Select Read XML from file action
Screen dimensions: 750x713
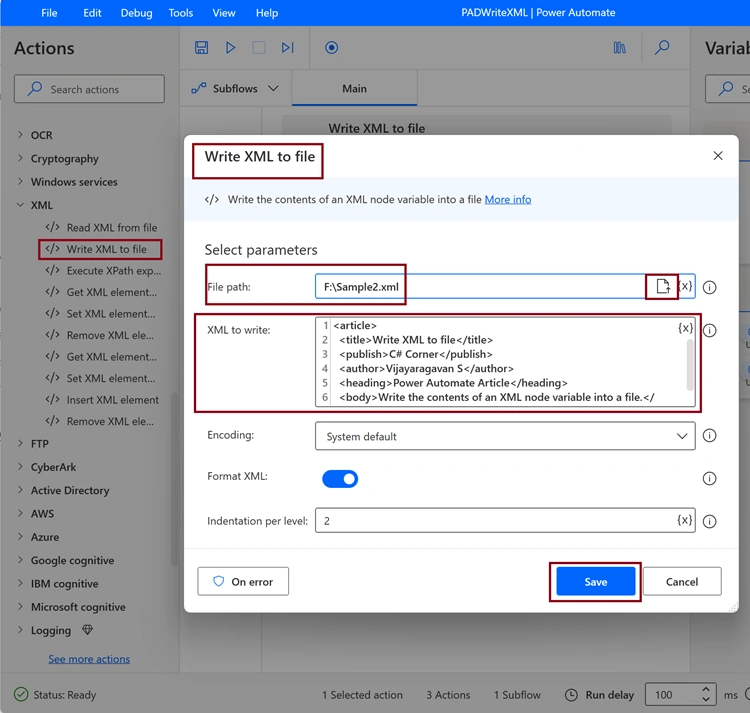(x=101, y=228)
